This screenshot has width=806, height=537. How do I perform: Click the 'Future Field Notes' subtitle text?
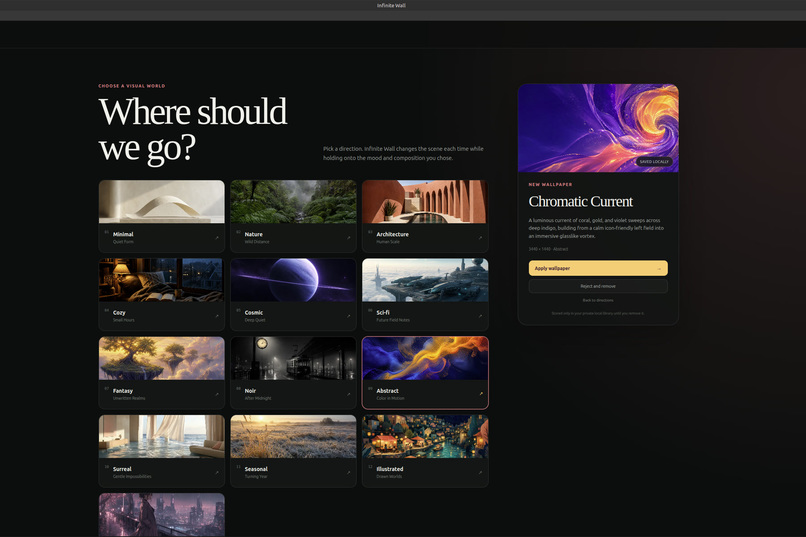pos(393,320)
